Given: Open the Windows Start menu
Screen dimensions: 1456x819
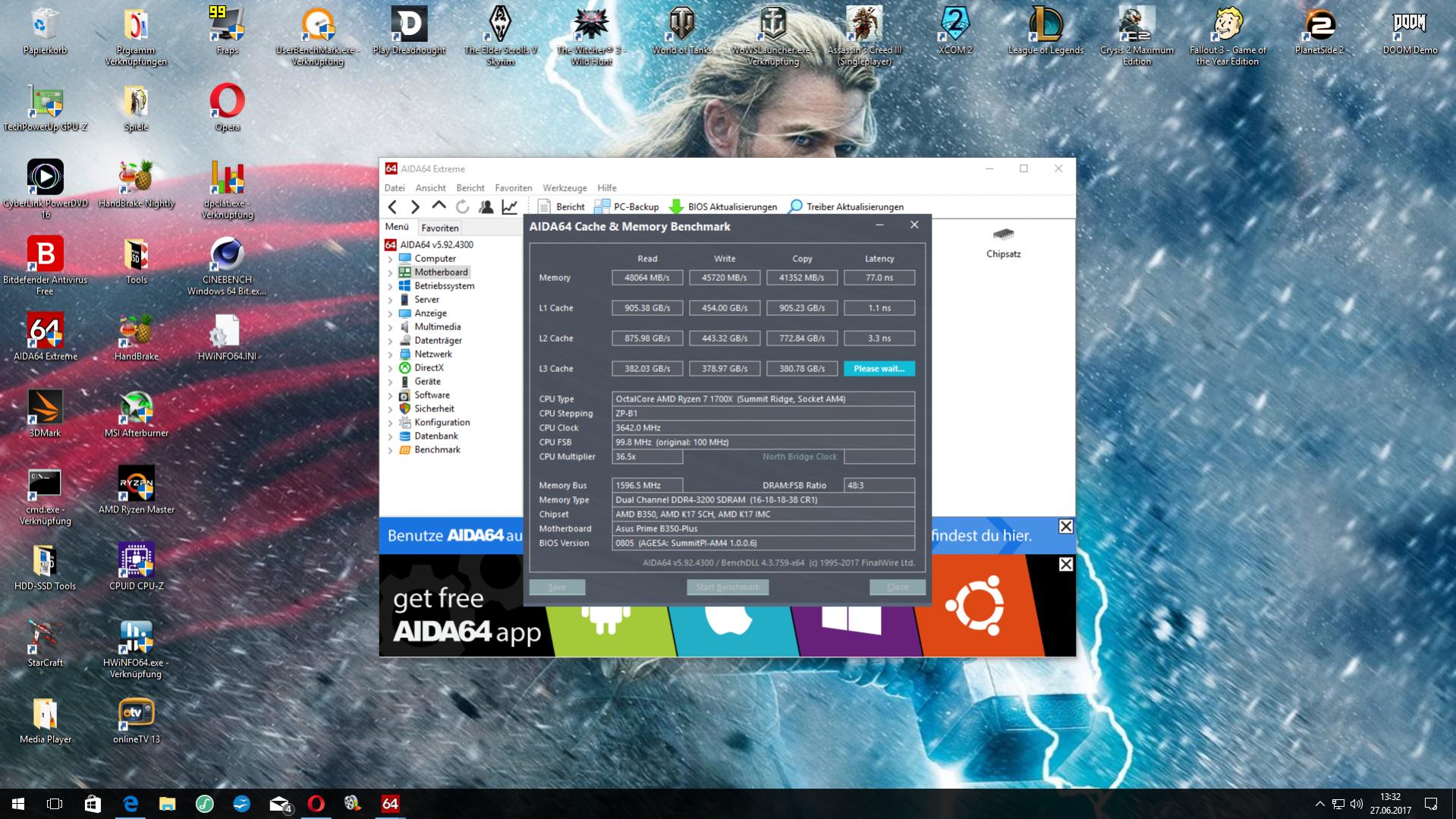Looking at the screenshot, I should pos(18,803).
